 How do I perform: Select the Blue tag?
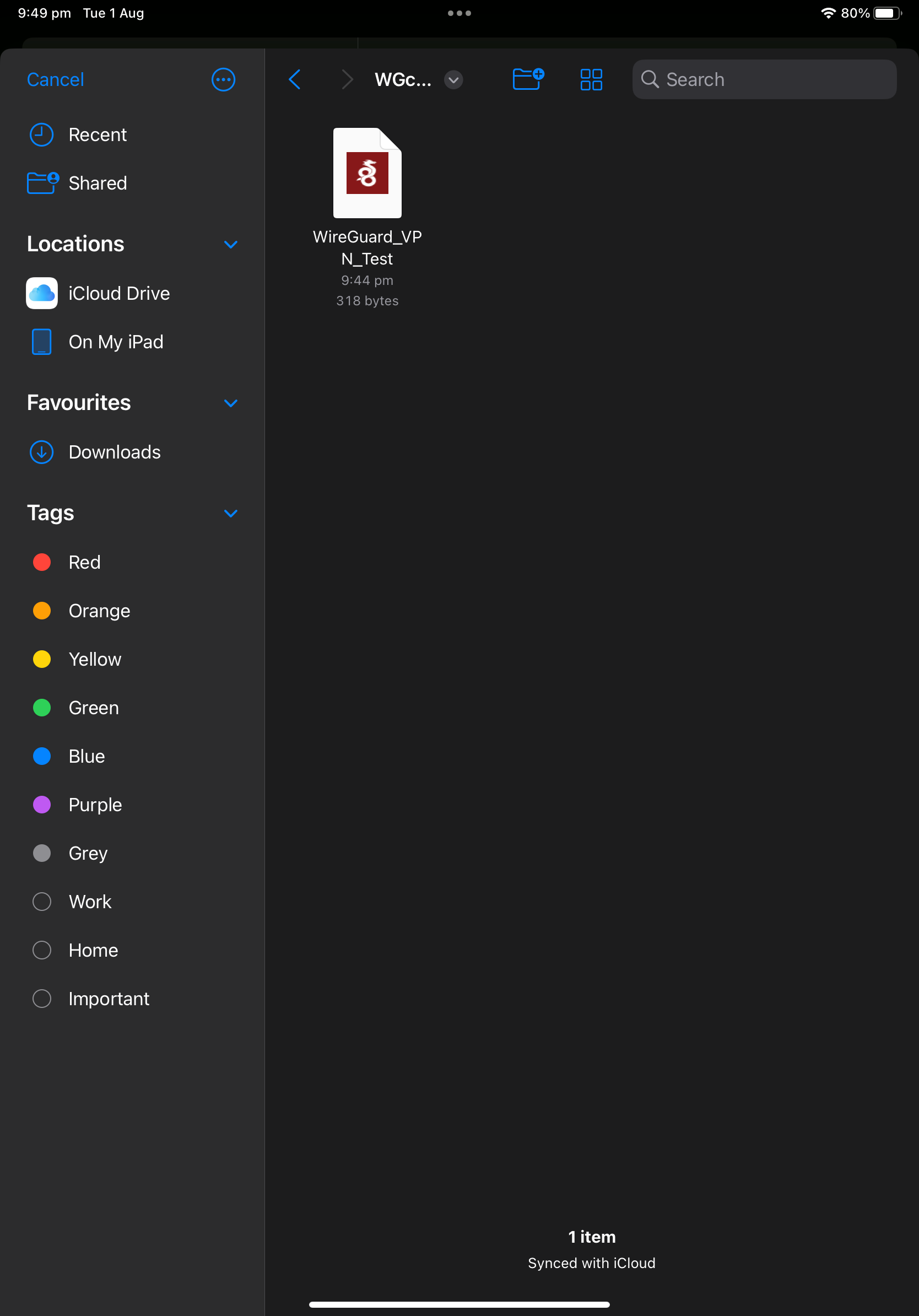[x=86, y=756]
